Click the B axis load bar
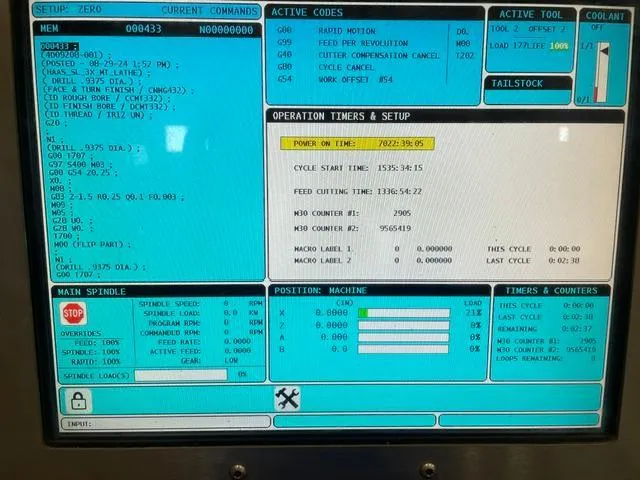Image resolution: width=640 pixels, height=480 pixels. coord(403,349)
